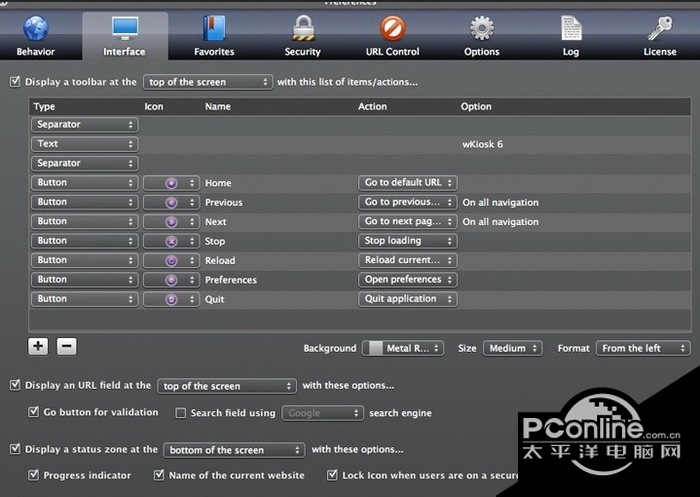The width and height of the screenshot is (700, 497).
Task: Open Reload current action dropdown
Action: click(408, 260)
